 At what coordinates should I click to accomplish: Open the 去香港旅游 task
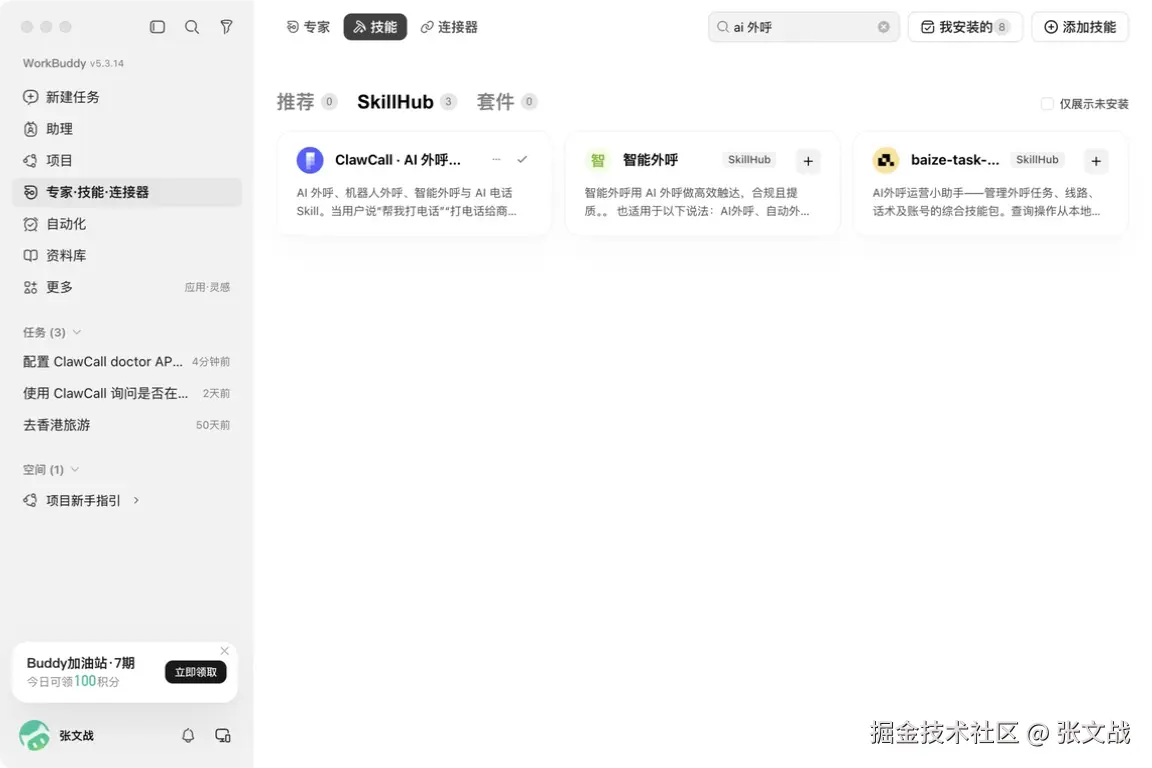(127, 425)
